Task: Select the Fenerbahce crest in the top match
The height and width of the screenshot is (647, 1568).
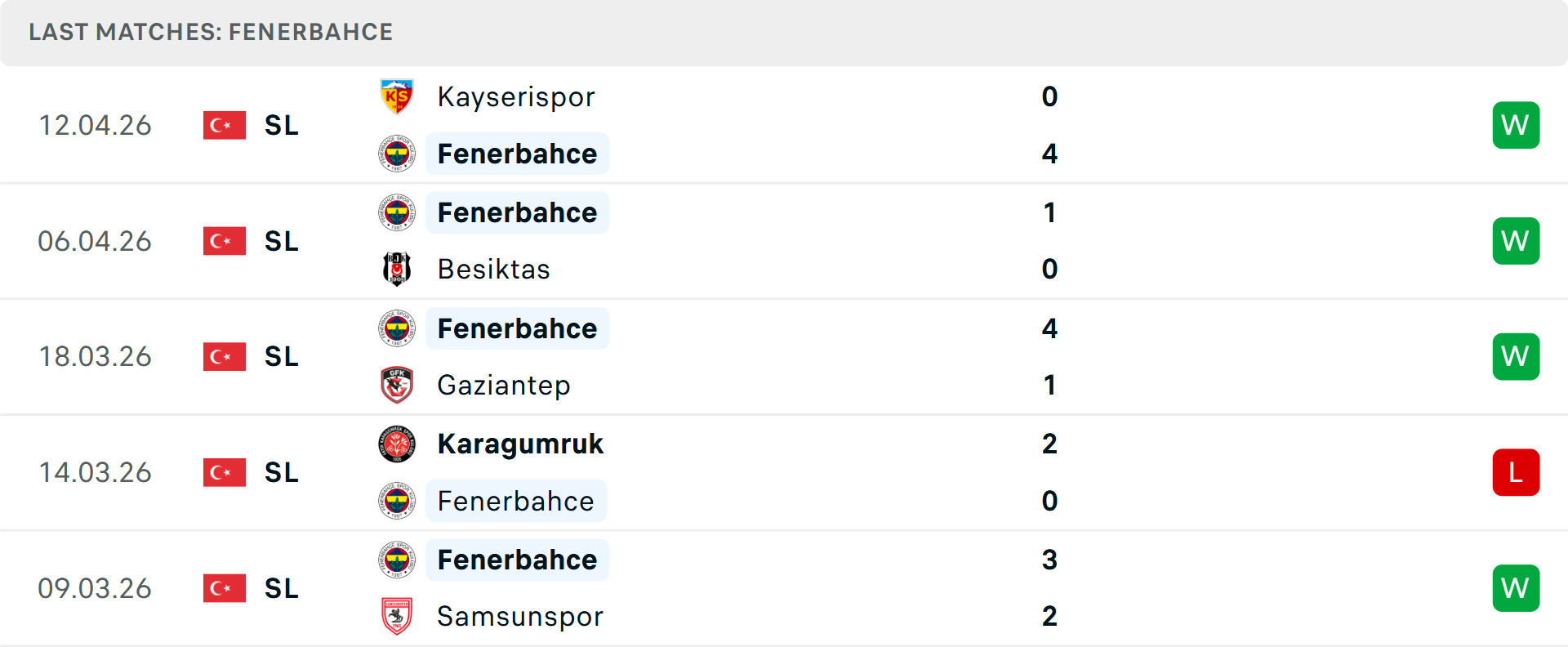Action: (395, 154)
